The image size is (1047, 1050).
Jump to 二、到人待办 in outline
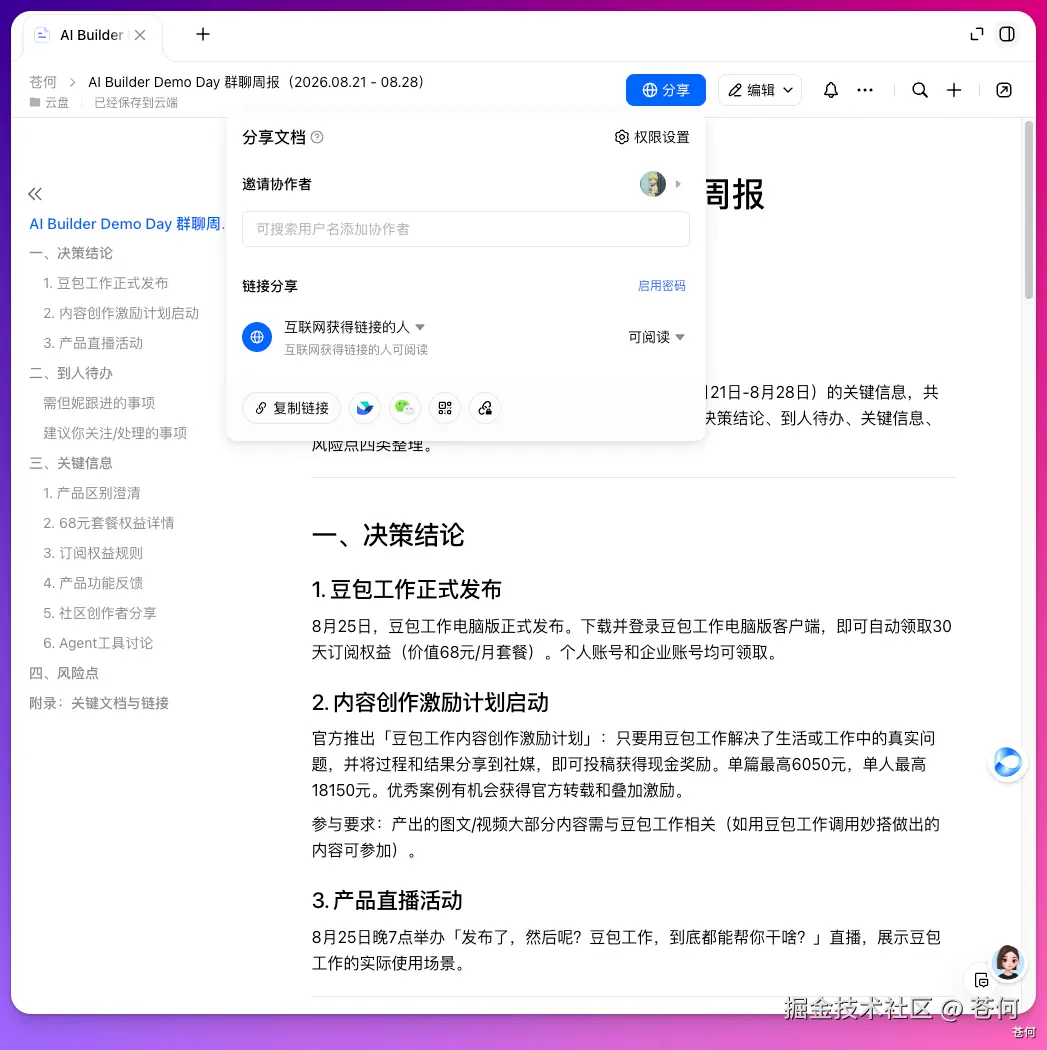(x=71, y=373)
